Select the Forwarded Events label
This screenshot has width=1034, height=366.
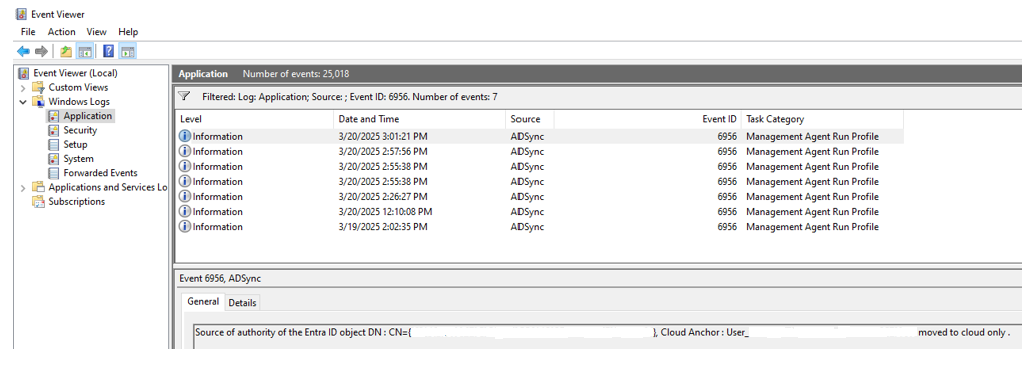[x=100, y=173]
